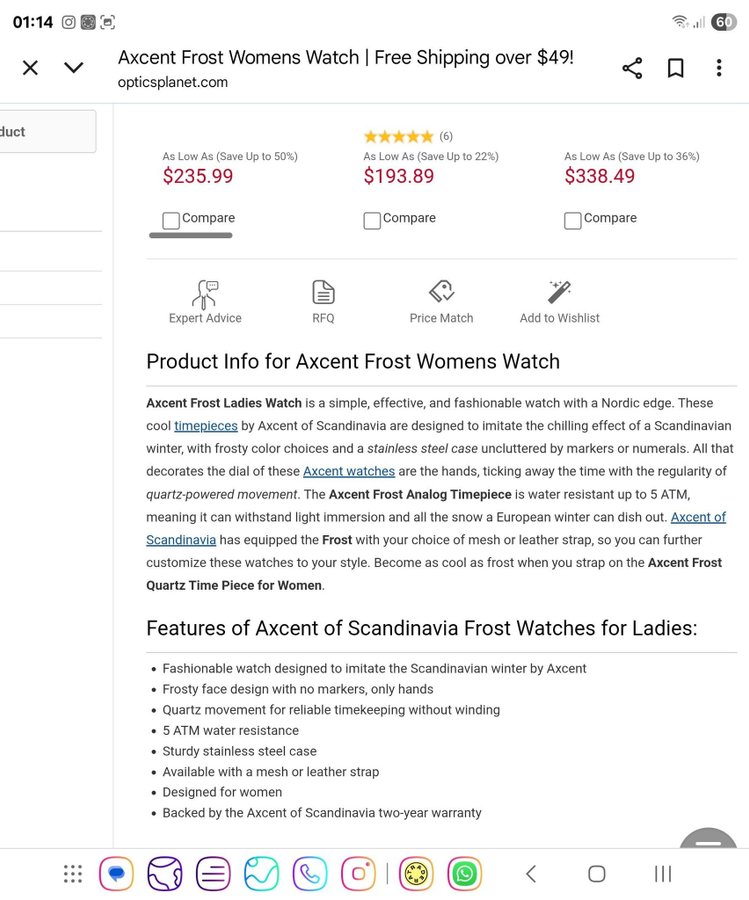Launch WhatsApp from the dock

click(464, 874)
